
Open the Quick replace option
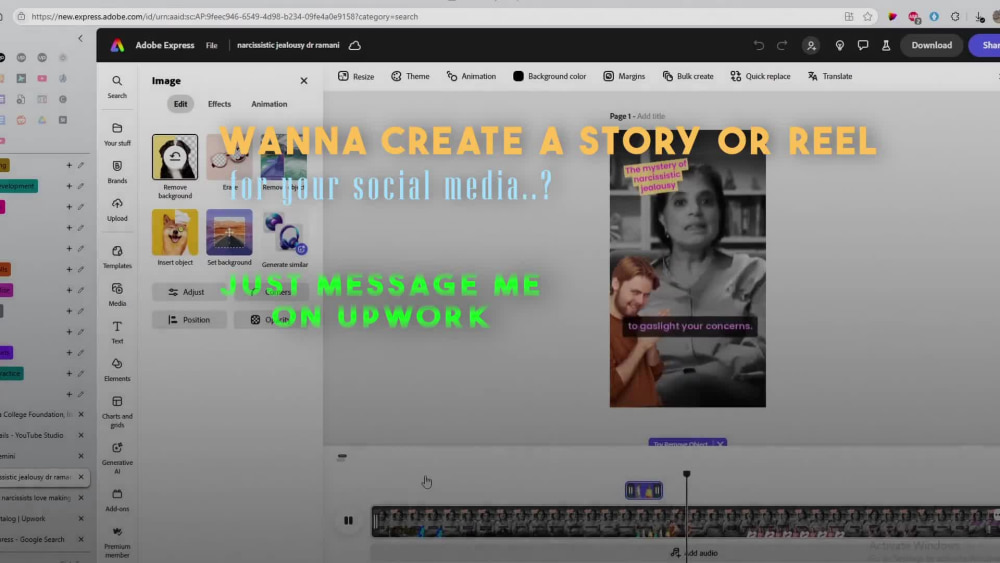tap(760, 76)
